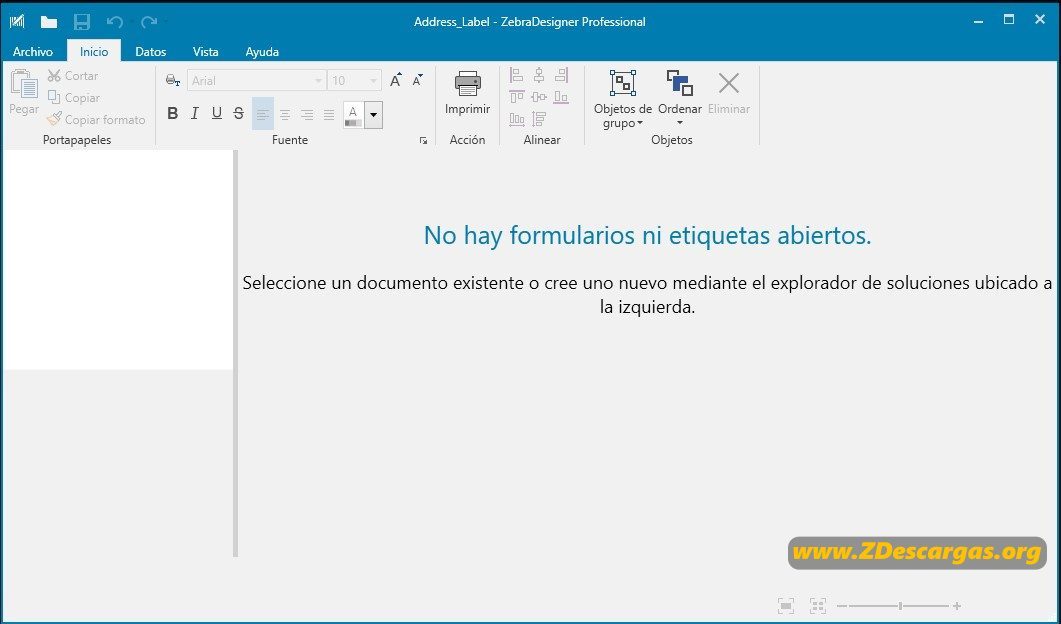This screenshot has width=1061, height=624.
Task: Select center text alignment
Action: coord(285,114)
